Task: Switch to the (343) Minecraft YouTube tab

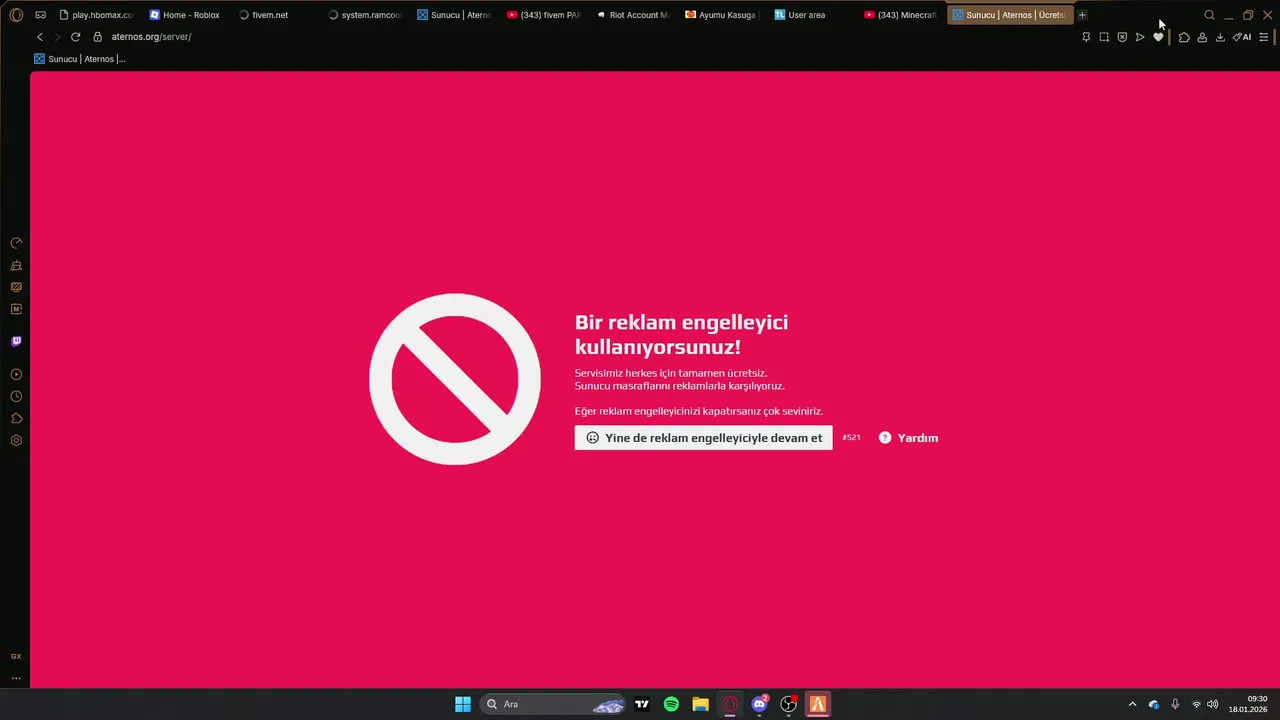Action: pyautogui.click(x=901, y=15)
